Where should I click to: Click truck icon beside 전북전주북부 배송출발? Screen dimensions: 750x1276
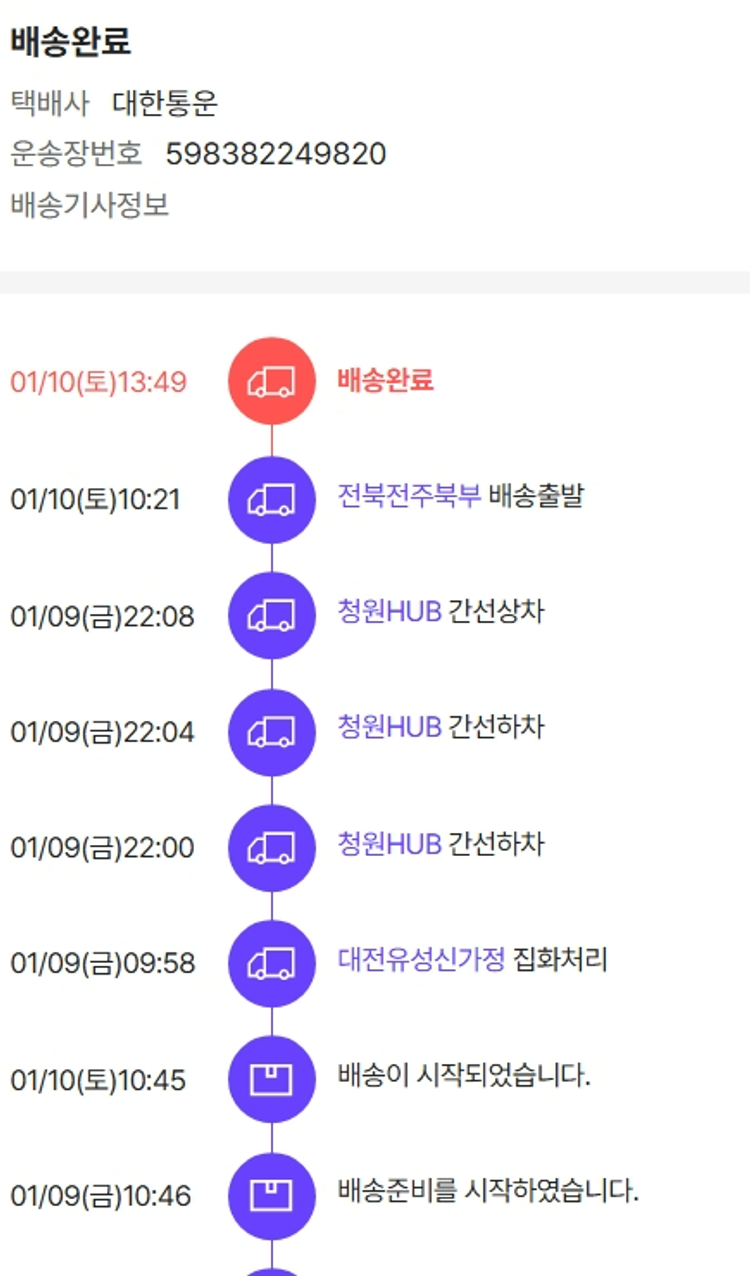point(272,498)
